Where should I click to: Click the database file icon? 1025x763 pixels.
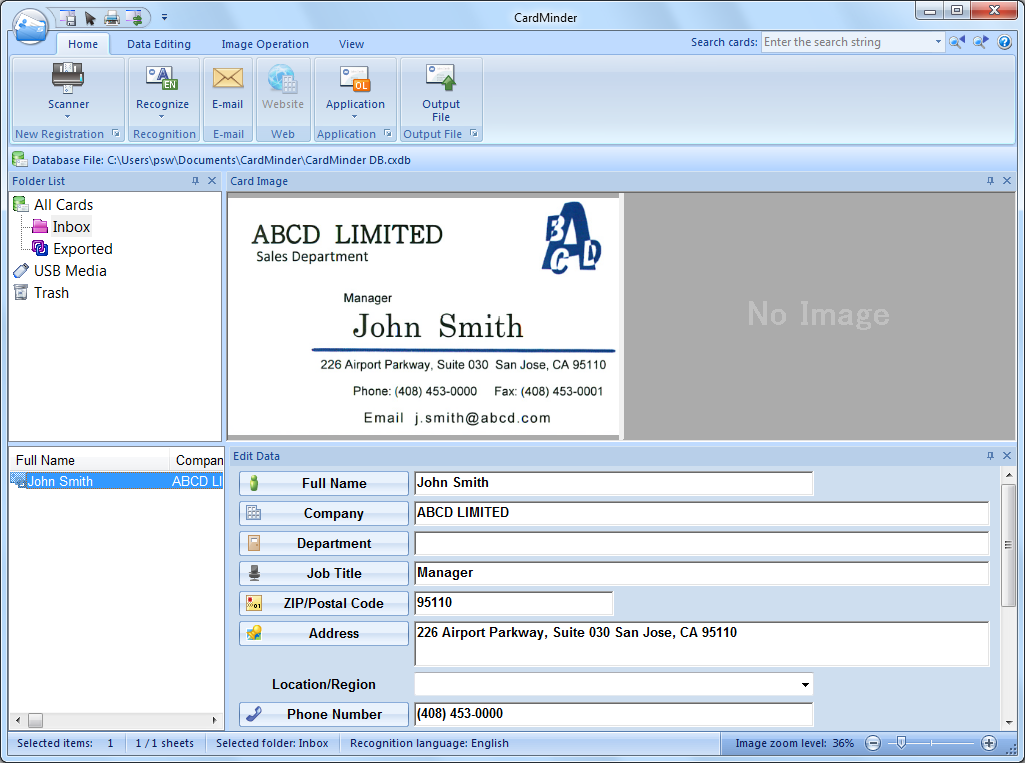20,160
